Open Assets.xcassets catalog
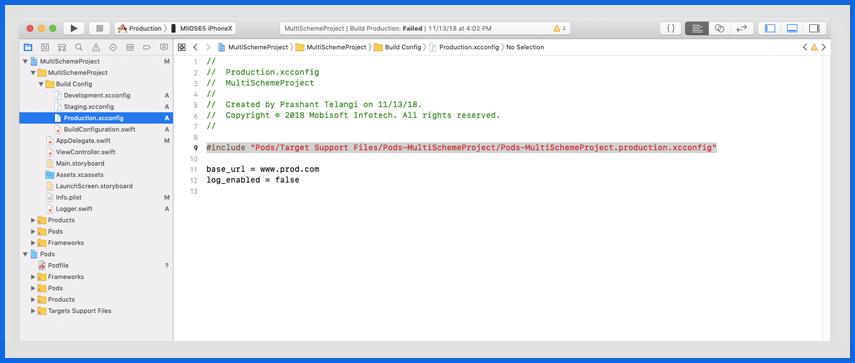Image resolution: width=855 pixels, height=363 pixels. coord(97,174)
